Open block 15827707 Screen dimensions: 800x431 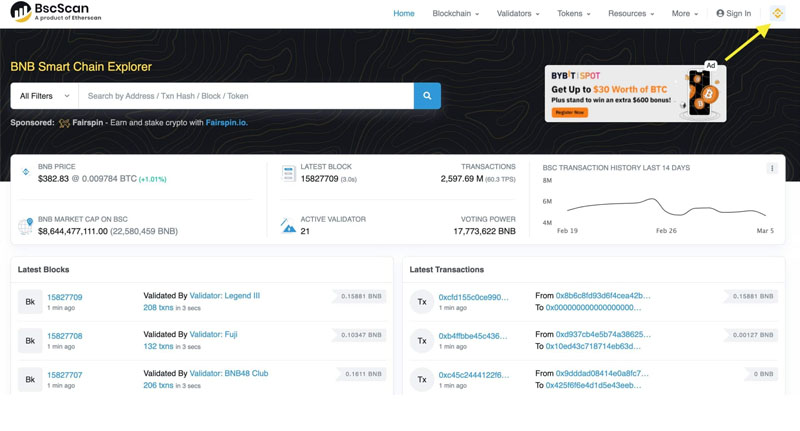click(65, 375)
